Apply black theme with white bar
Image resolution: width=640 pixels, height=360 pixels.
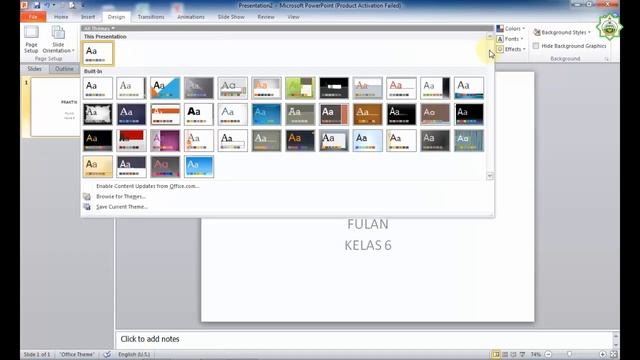tap(334, 88)
